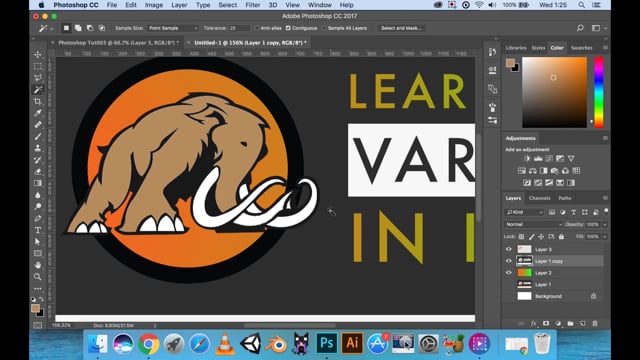Select the Crop tool

coord(38,101)
